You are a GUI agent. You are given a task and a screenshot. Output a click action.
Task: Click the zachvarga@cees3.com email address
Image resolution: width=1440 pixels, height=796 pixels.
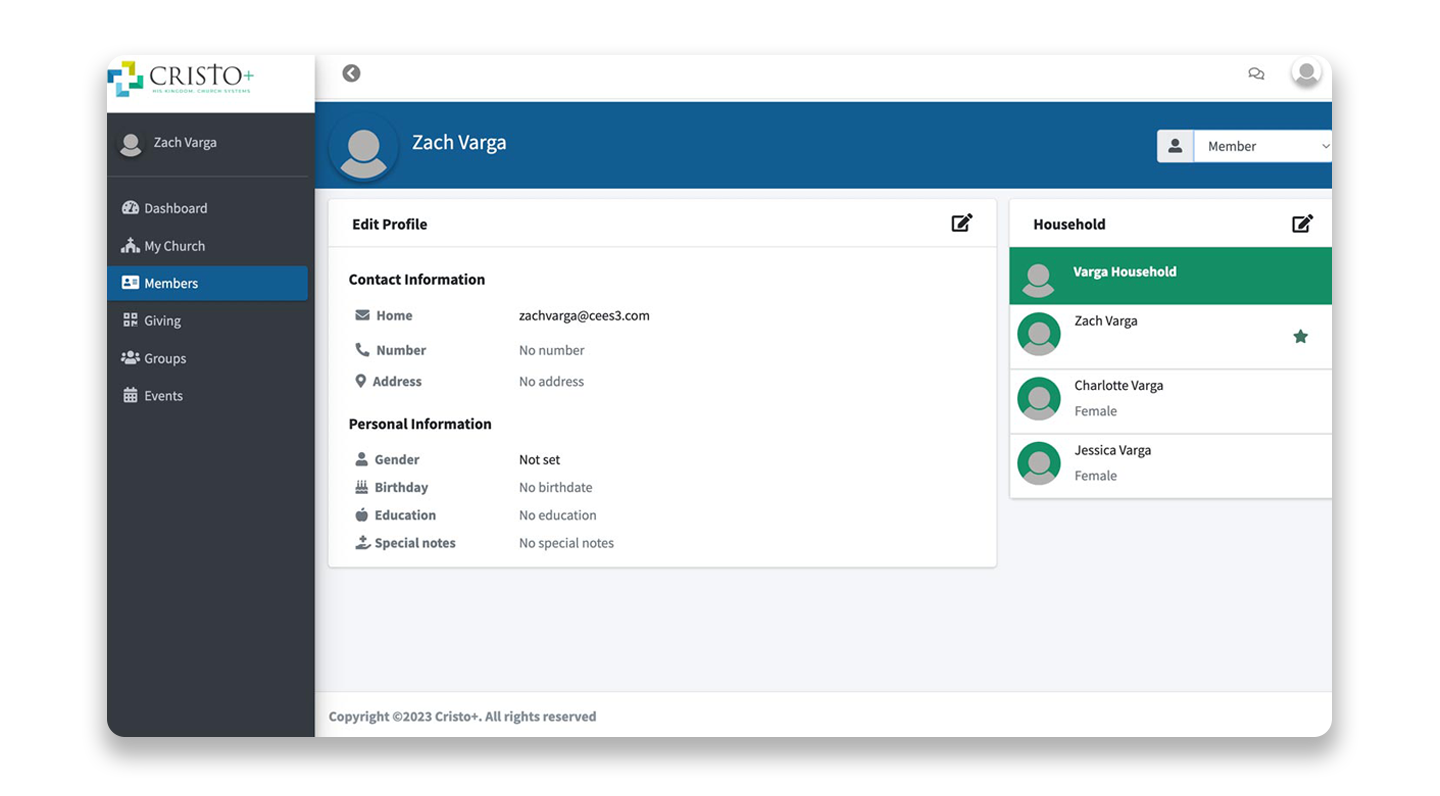coord(584,315)
